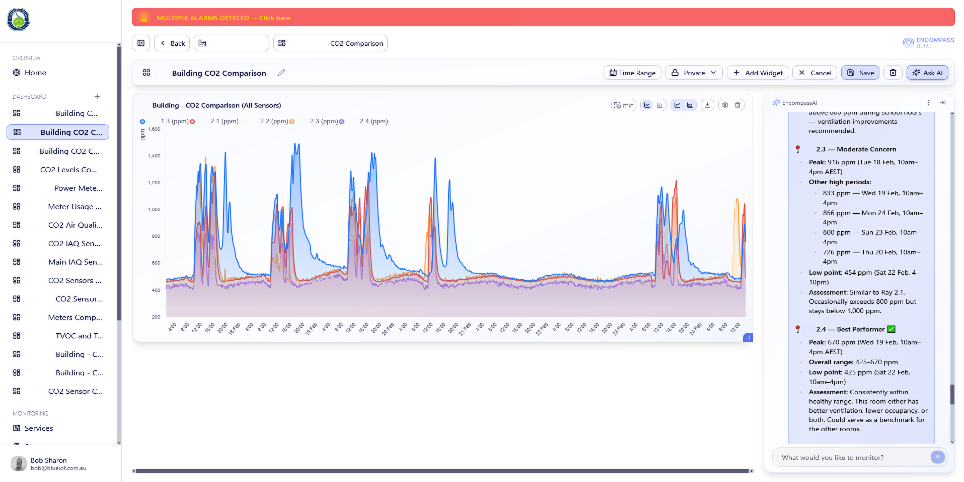Send message with the arrow button
This screenshot has width=964, height=482.
point(938,457)
